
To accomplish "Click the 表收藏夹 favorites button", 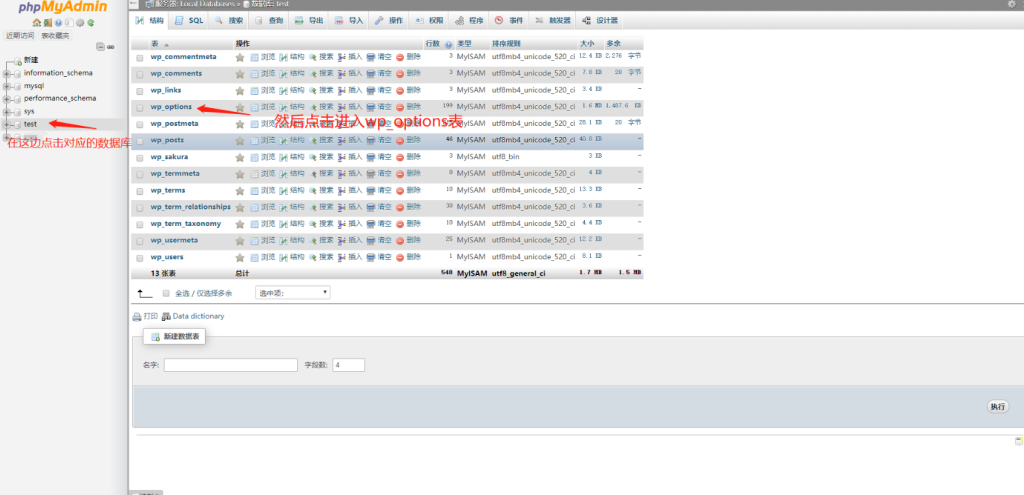I will coord(55,35).
